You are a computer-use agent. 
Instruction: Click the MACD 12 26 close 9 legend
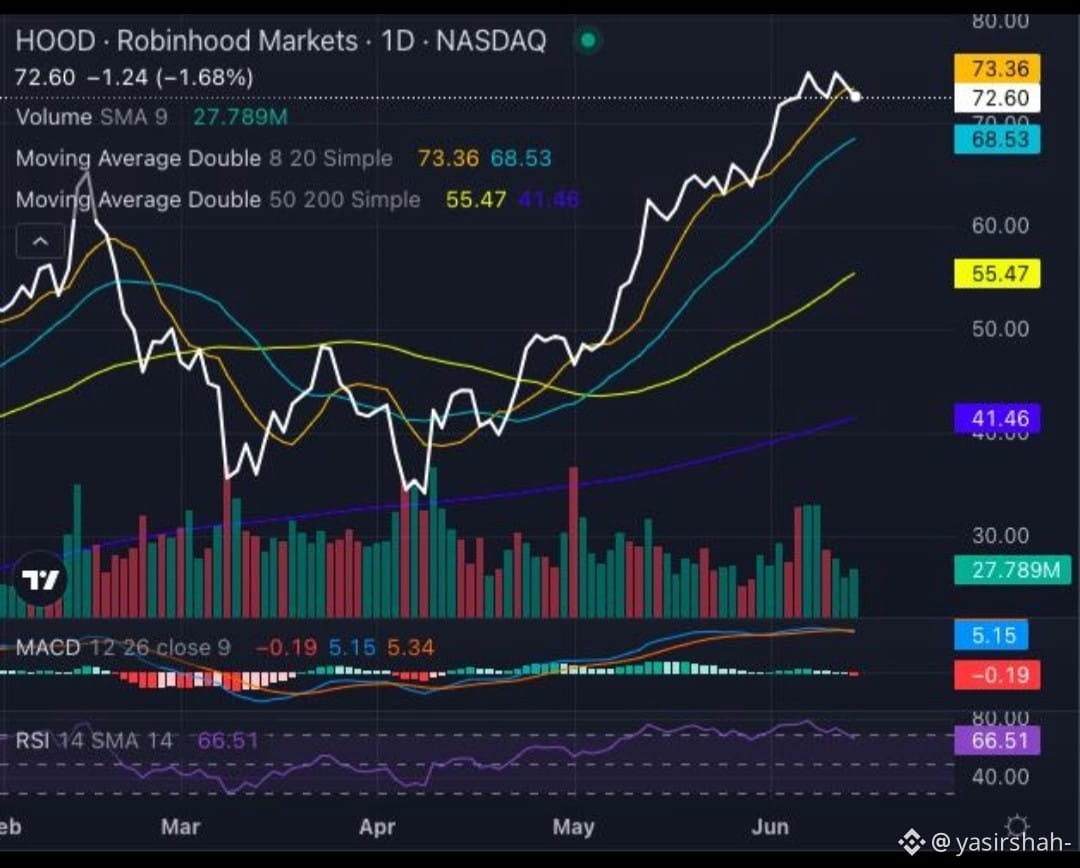[x=123, y=648]
